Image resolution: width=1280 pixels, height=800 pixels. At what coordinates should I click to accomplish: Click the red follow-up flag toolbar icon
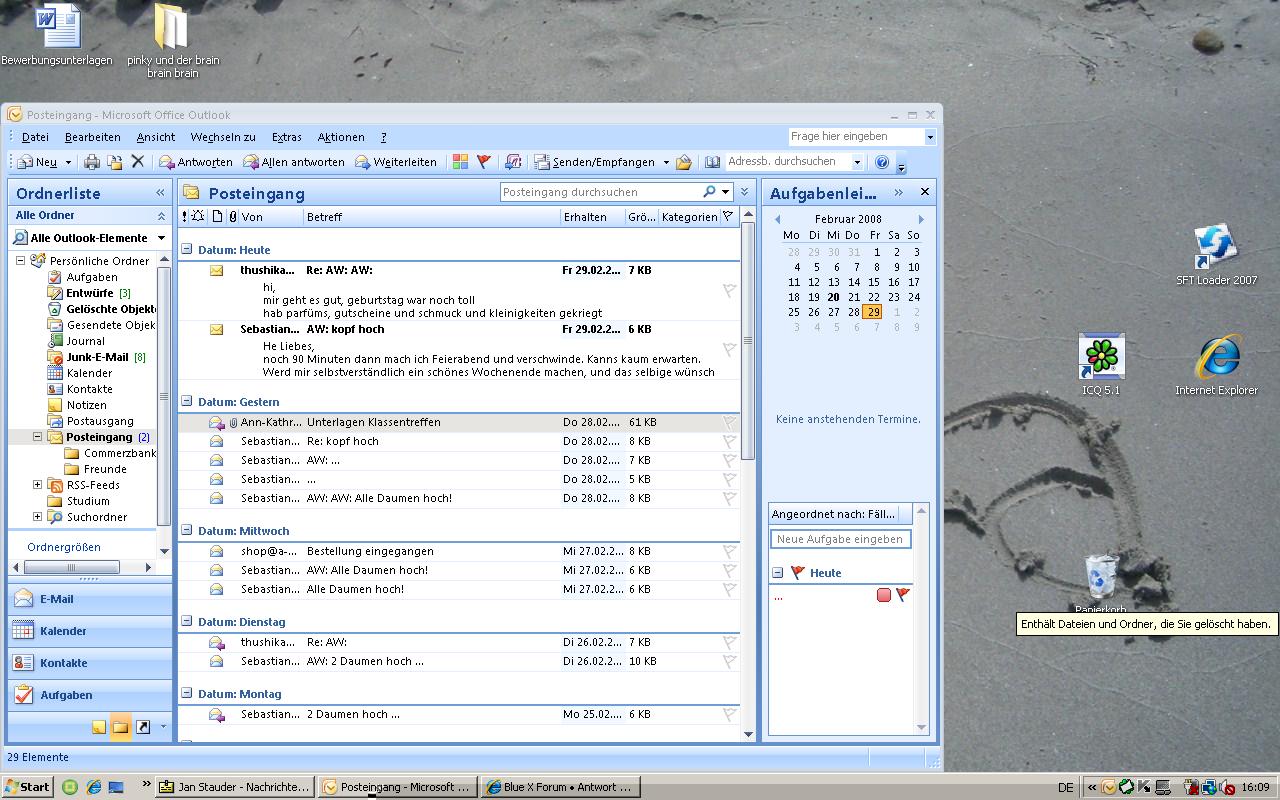pyautogui.click(x=484, y=162)
